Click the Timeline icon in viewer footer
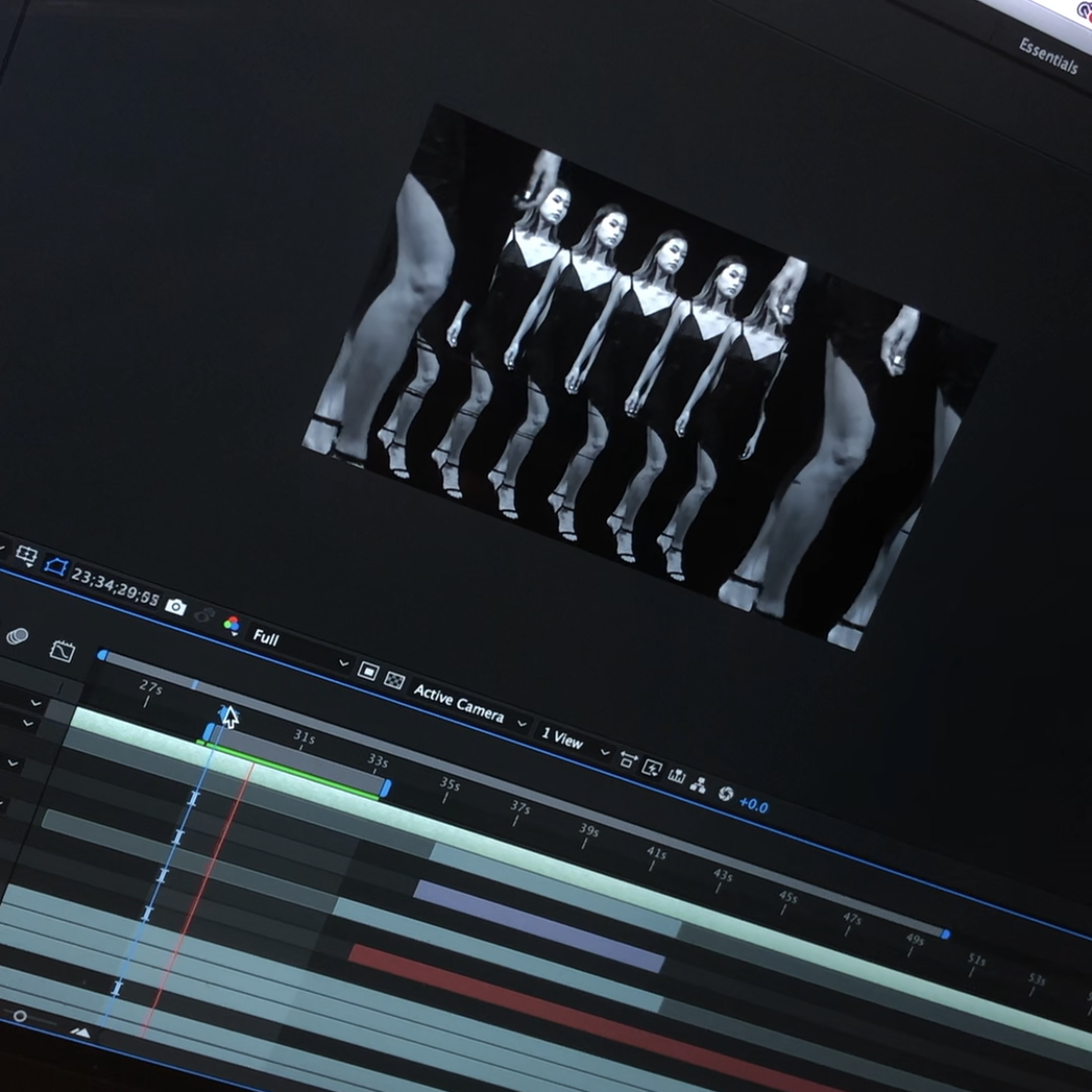This screenshot has width=1092, height=1092. (x=676, y=776)
